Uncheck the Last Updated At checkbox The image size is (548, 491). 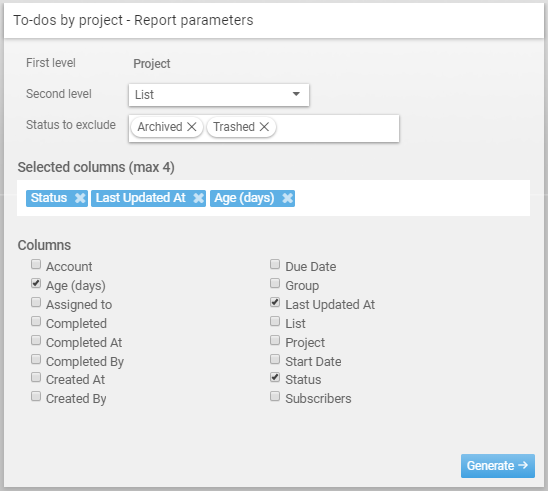pyautogui.click(x=275, y=302)
